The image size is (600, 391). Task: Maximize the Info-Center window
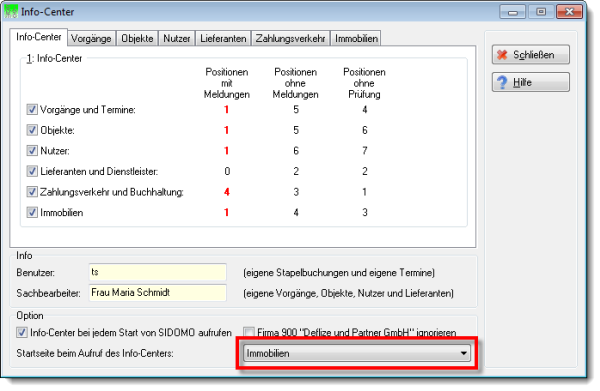(541, 12)
